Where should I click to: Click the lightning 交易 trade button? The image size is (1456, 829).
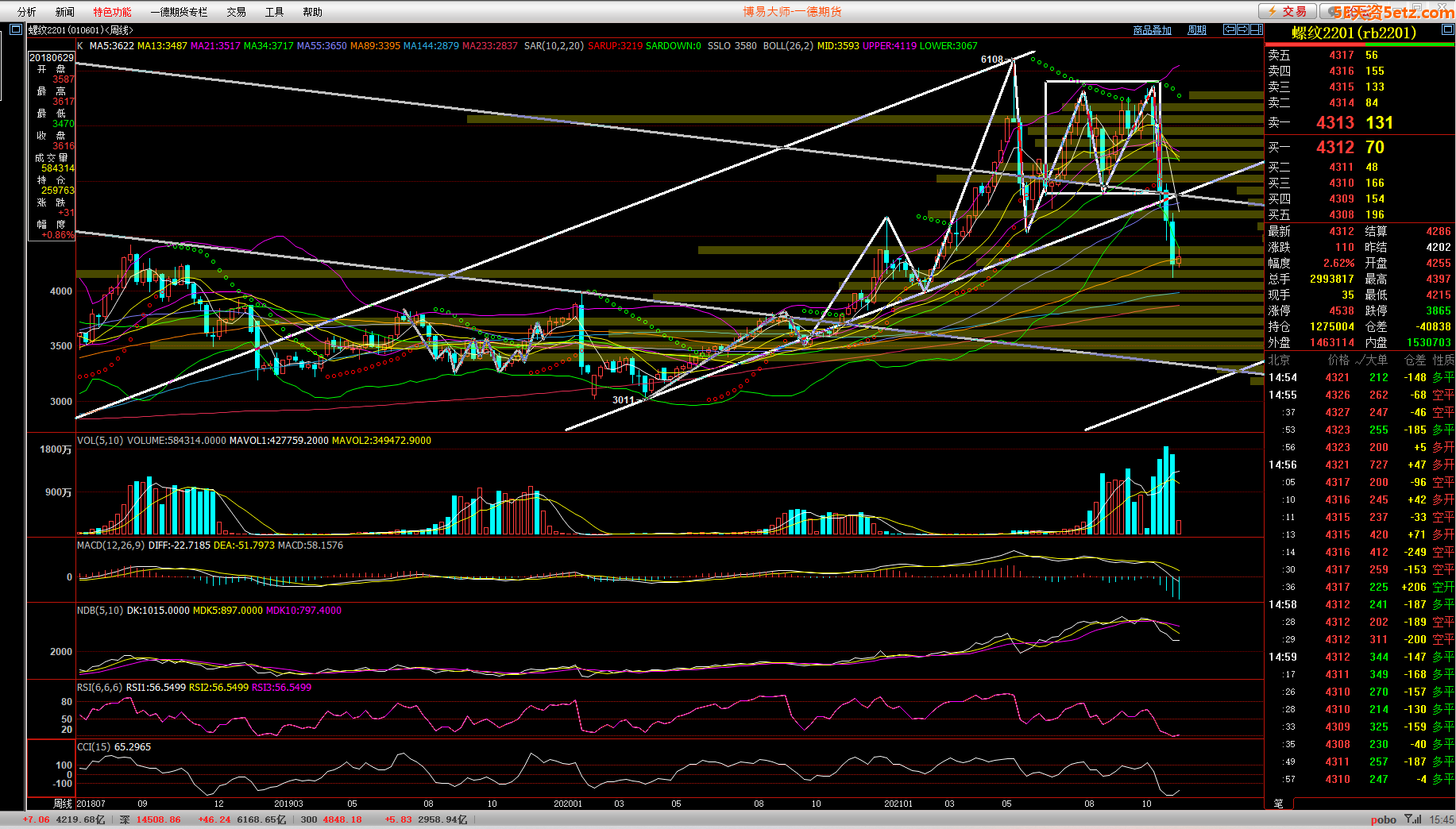[x=1287, y=11]
